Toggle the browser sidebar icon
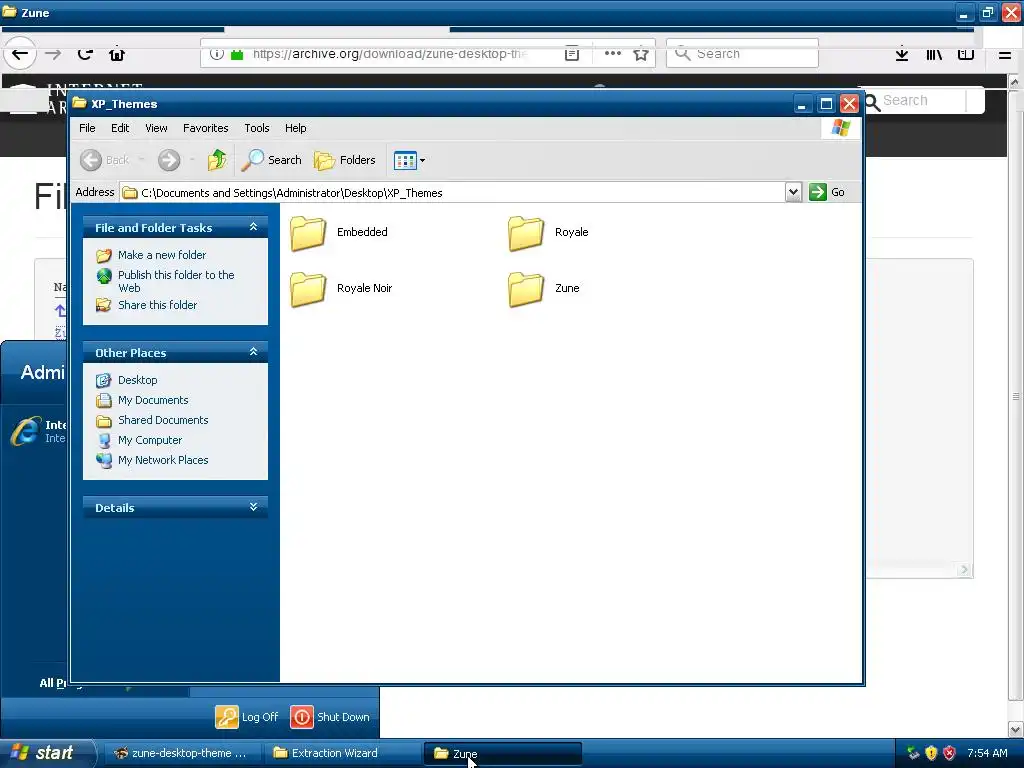This screenshot has height=768, width=1024. tap(966, 54)
